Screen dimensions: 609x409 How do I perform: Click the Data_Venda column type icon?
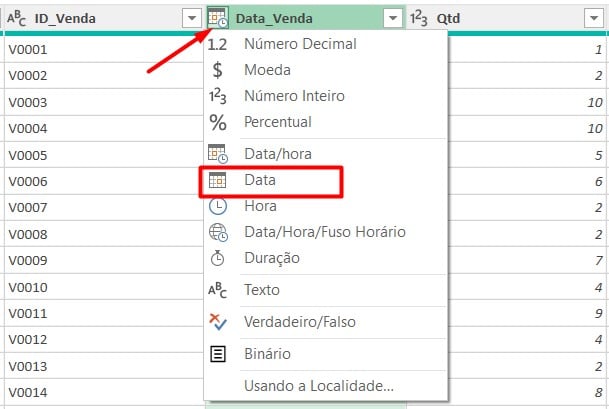(x=217, y=18)
